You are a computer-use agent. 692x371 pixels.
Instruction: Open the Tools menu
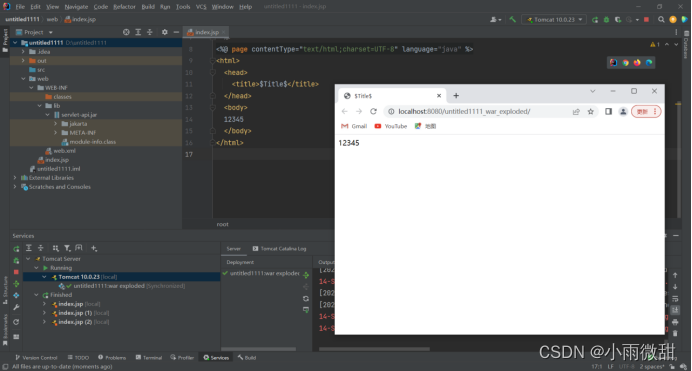pos(183,7)
